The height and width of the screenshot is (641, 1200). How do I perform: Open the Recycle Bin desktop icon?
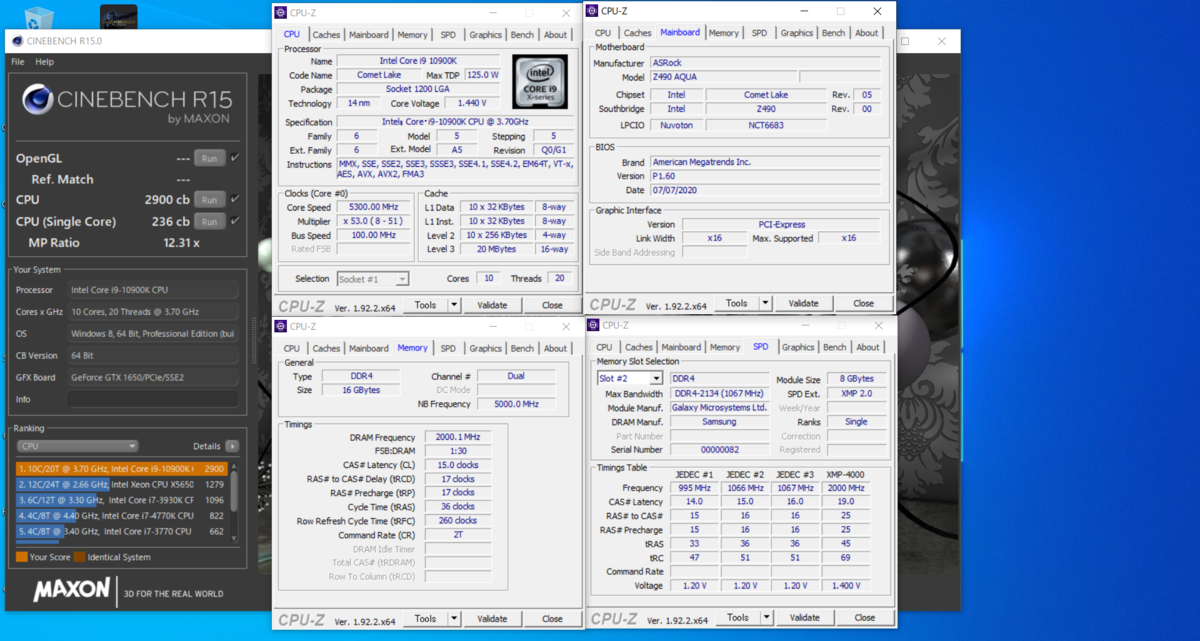pos(40,17)
